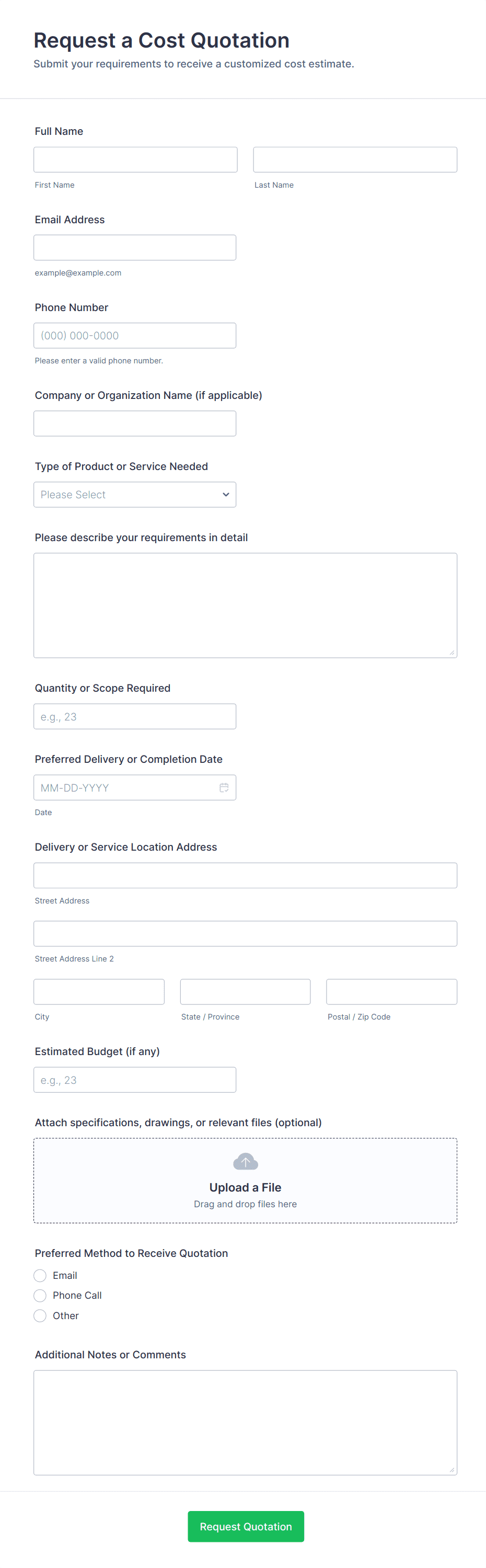Focus the requirements description text area
The image size is (486, 1568).
click(245, 605)
